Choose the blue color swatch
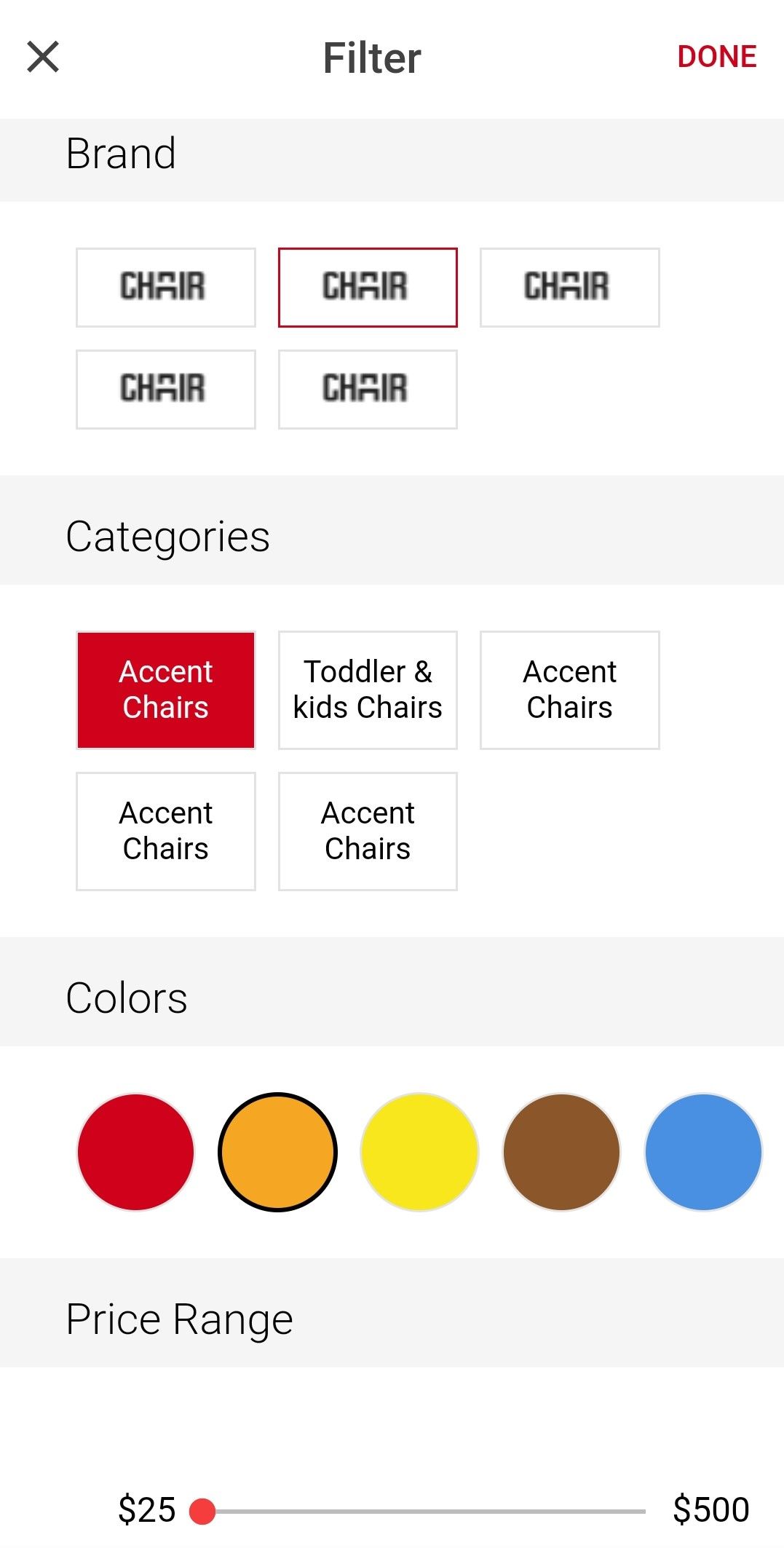 tap(703, 1152)
